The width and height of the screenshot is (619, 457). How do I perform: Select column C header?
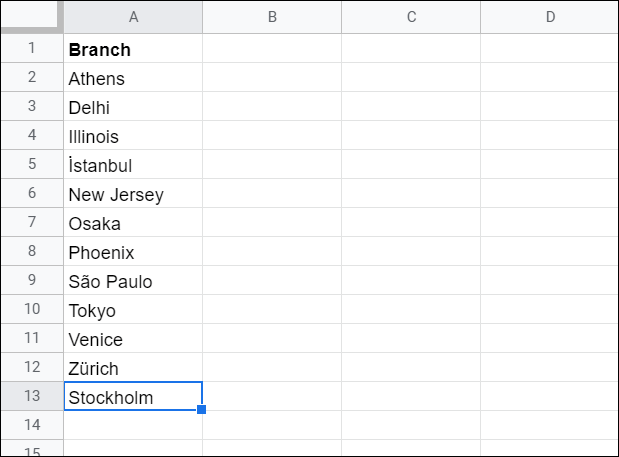[411, 17]
